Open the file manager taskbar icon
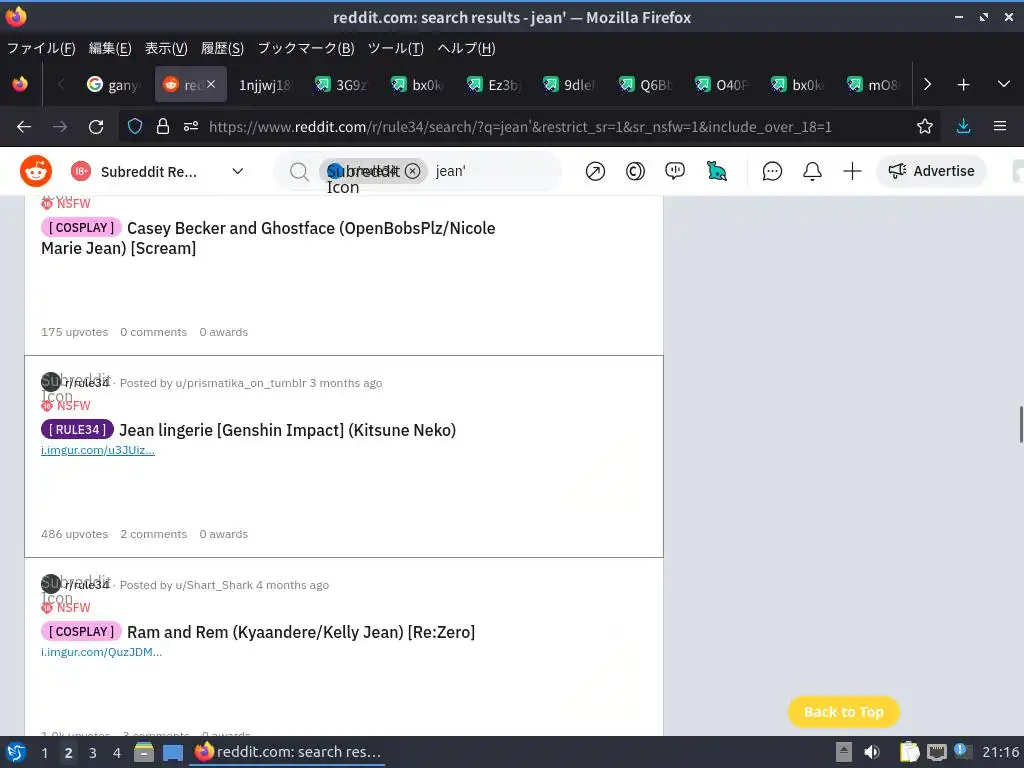1024x768 pixels. (x=144, y=752)
